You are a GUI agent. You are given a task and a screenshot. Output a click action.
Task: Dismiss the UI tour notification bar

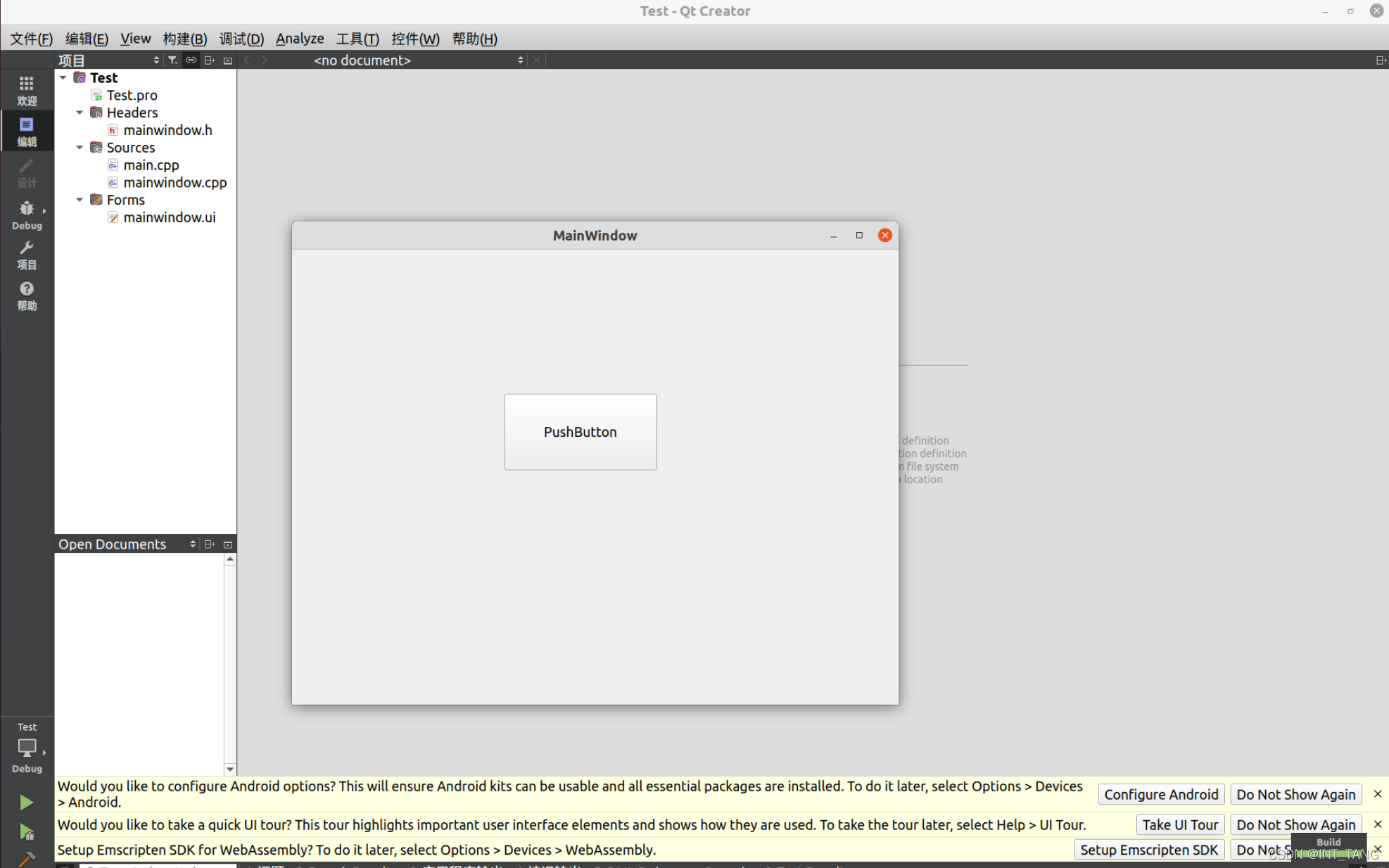pyautogui.click(x=1377, y=824)
